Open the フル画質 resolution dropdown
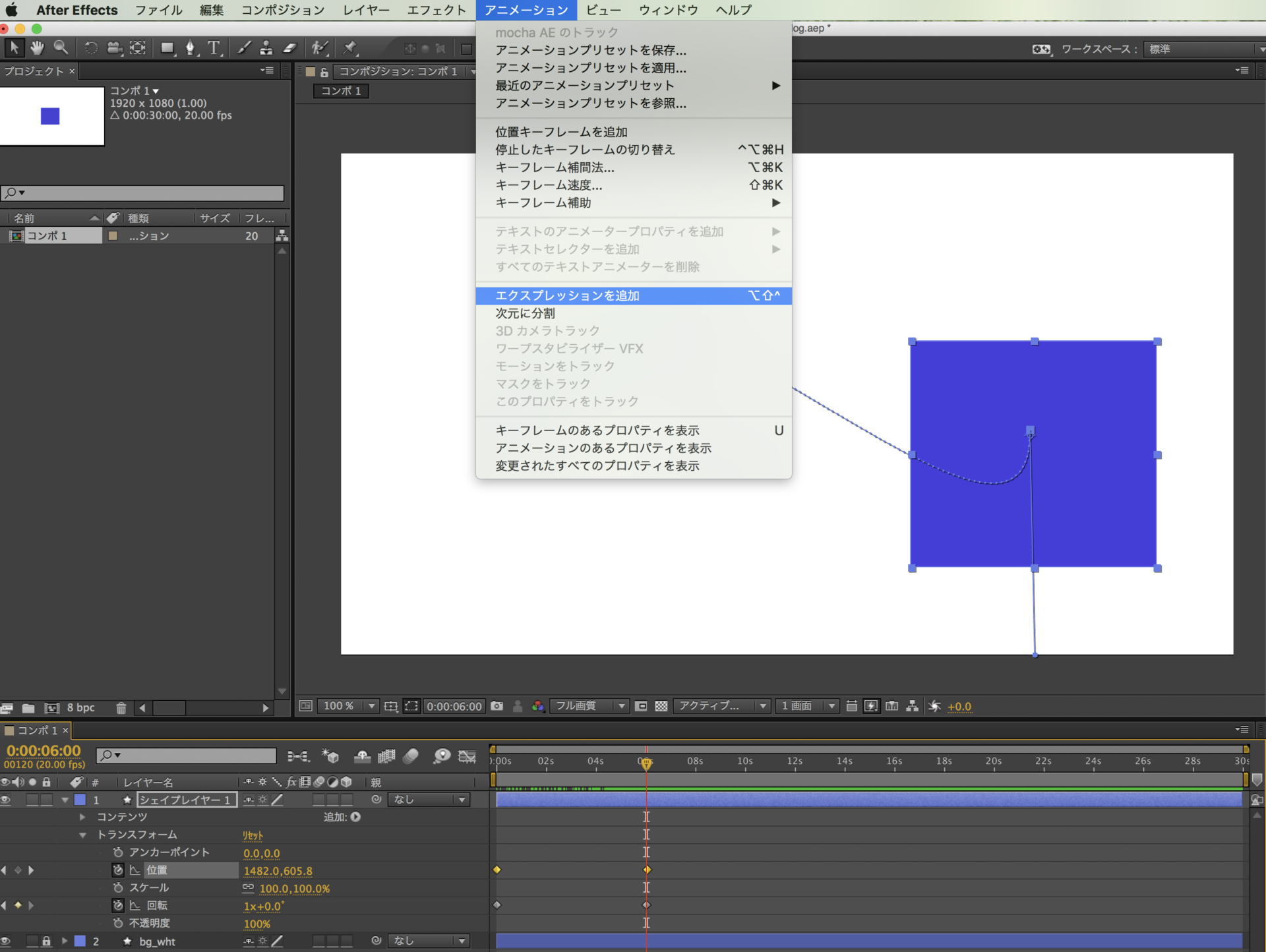This screenshot has width=1266, height=952. (x=589, y=706)
